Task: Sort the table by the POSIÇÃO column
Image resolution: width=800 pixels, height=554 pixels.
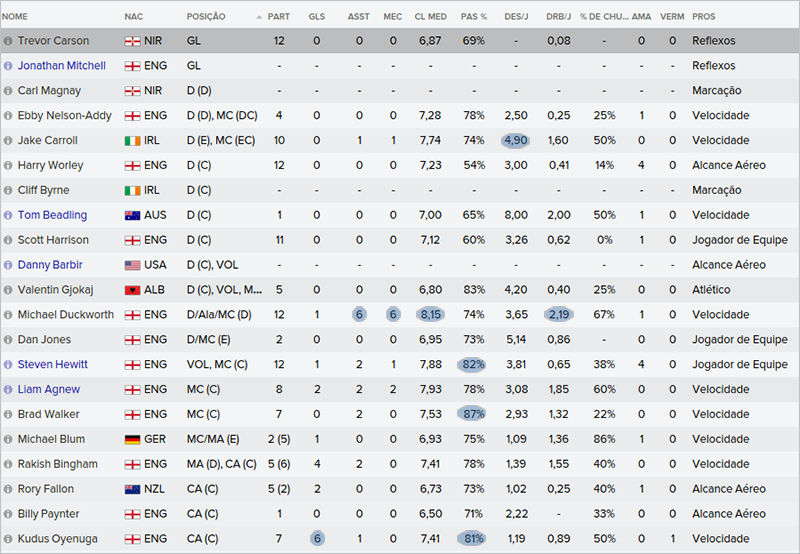Action: (x=206, y=17)
